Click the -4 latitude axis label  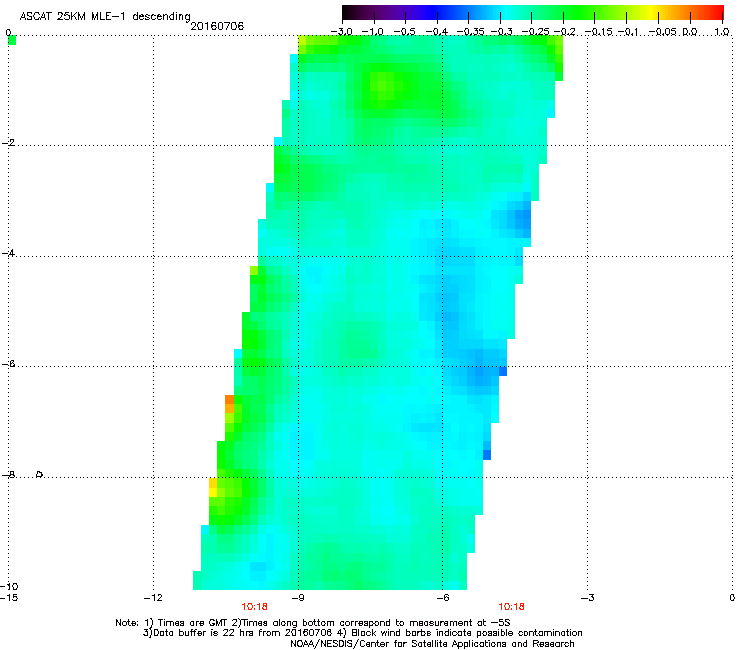(x=8, y=253)
